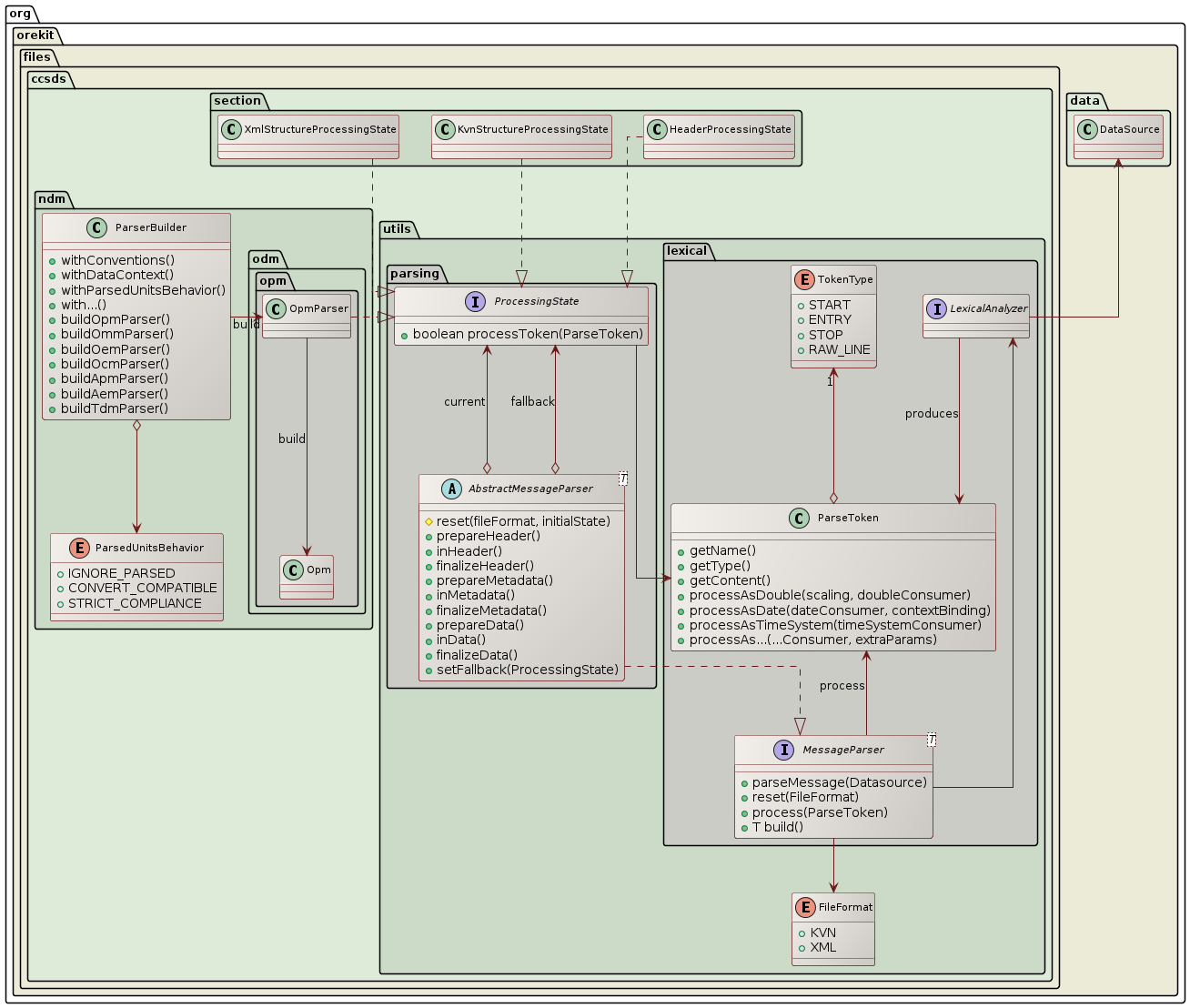This screenshot has height=1008, width=1190.
Task: Click the 'produces' arrow label
Action: point(932,414)
